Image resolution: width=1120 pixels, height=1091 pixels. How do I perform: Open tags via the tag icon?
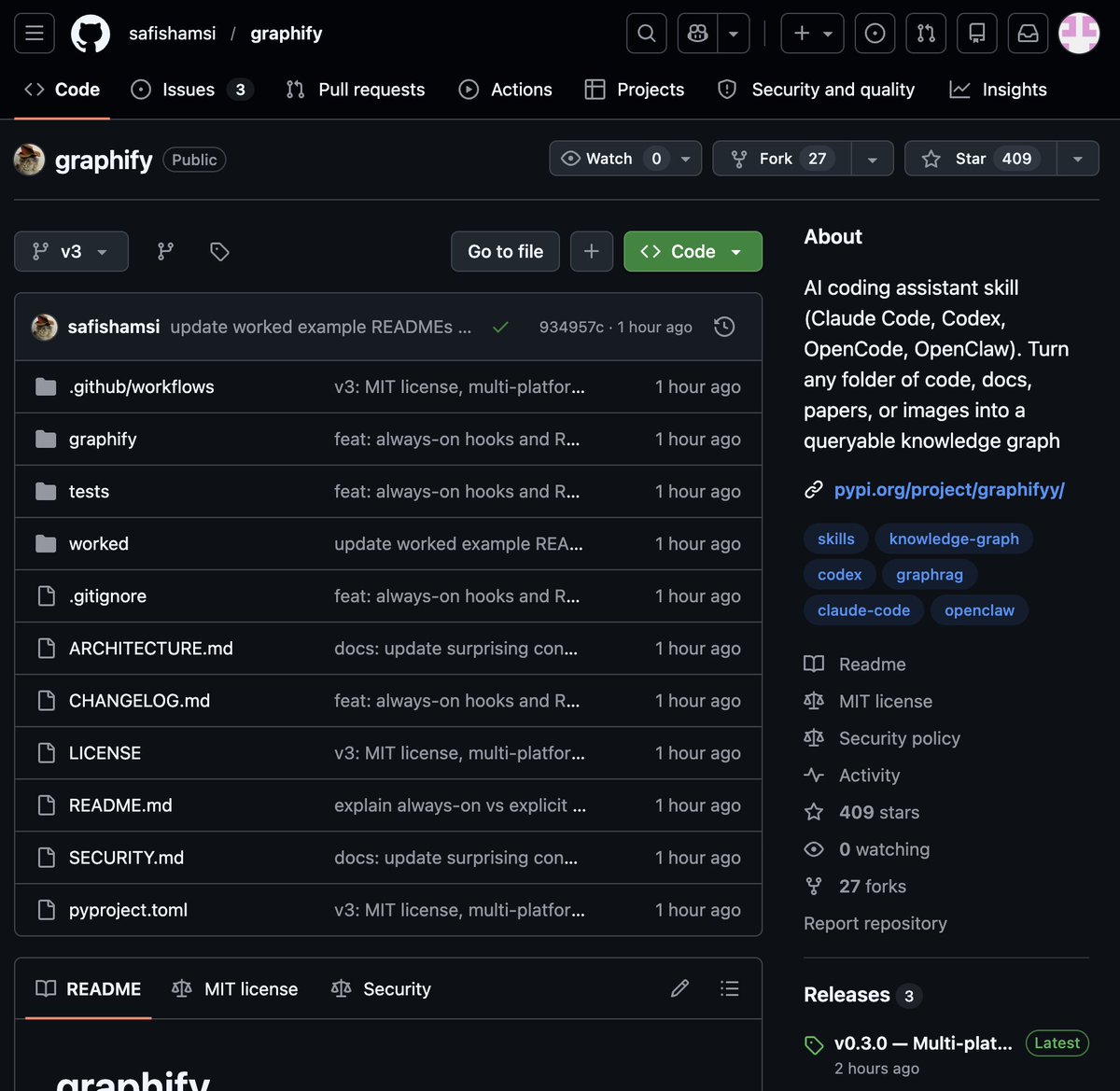[x=219, y=251]
